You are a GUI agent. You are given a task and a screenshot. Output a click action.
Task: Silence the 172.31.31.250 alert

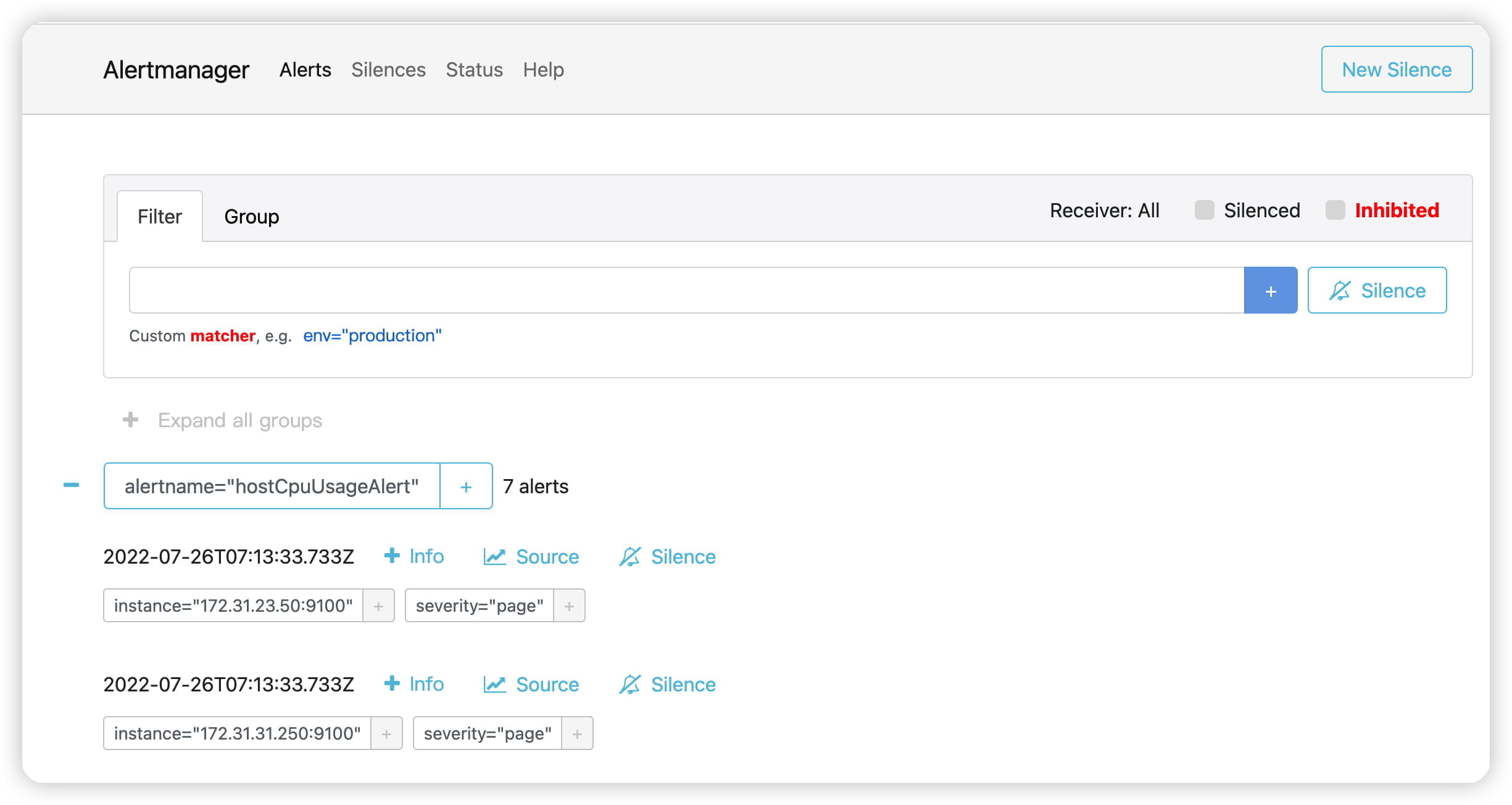[667, 684]
